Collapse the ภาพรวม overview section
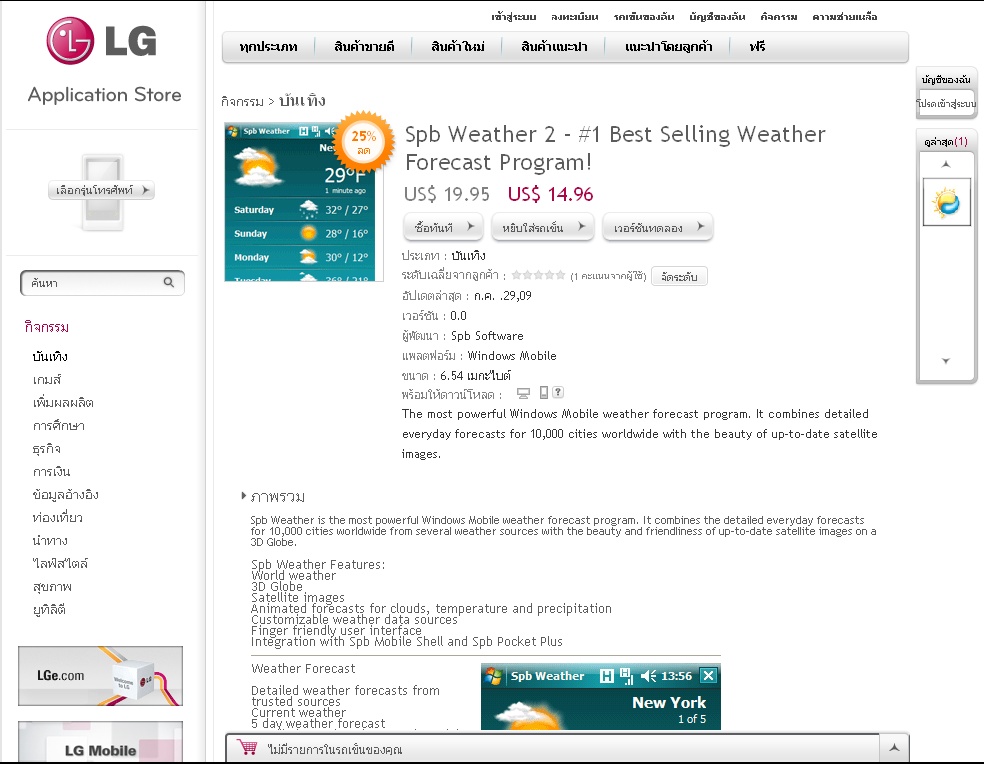Screen dimensions: 984x764 click(x=274, y=497)
